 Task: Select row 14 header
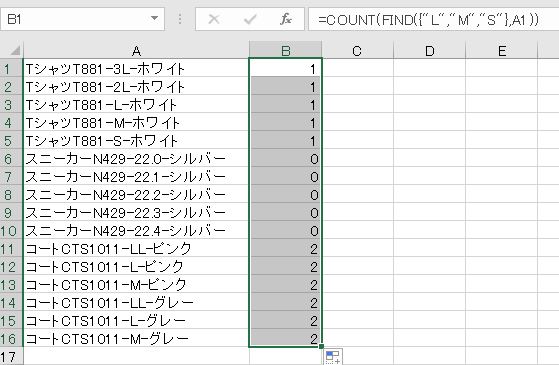pos(11,302)
